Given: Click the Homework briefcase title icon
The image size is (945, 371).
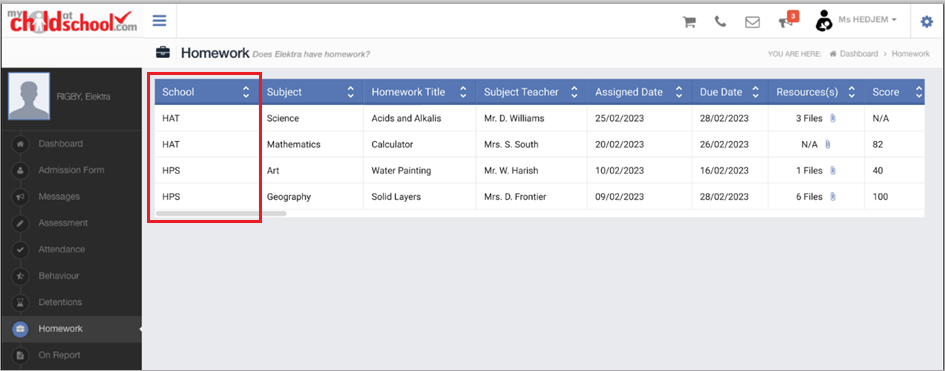Looking at the screenshot, I should [163, 52].
